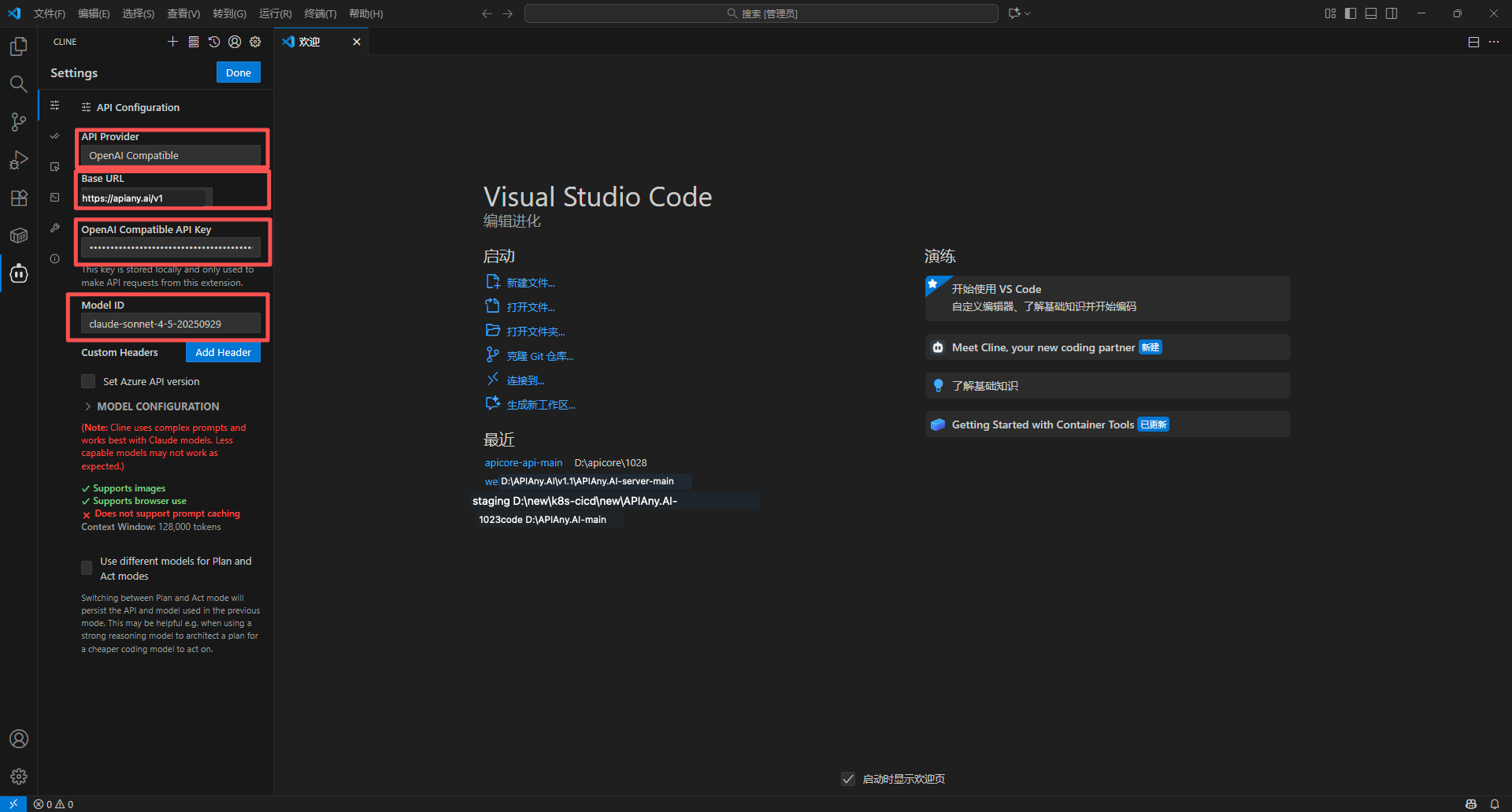
Task: Select the Debug settings section wrench icon
Action: pos(54,228)
